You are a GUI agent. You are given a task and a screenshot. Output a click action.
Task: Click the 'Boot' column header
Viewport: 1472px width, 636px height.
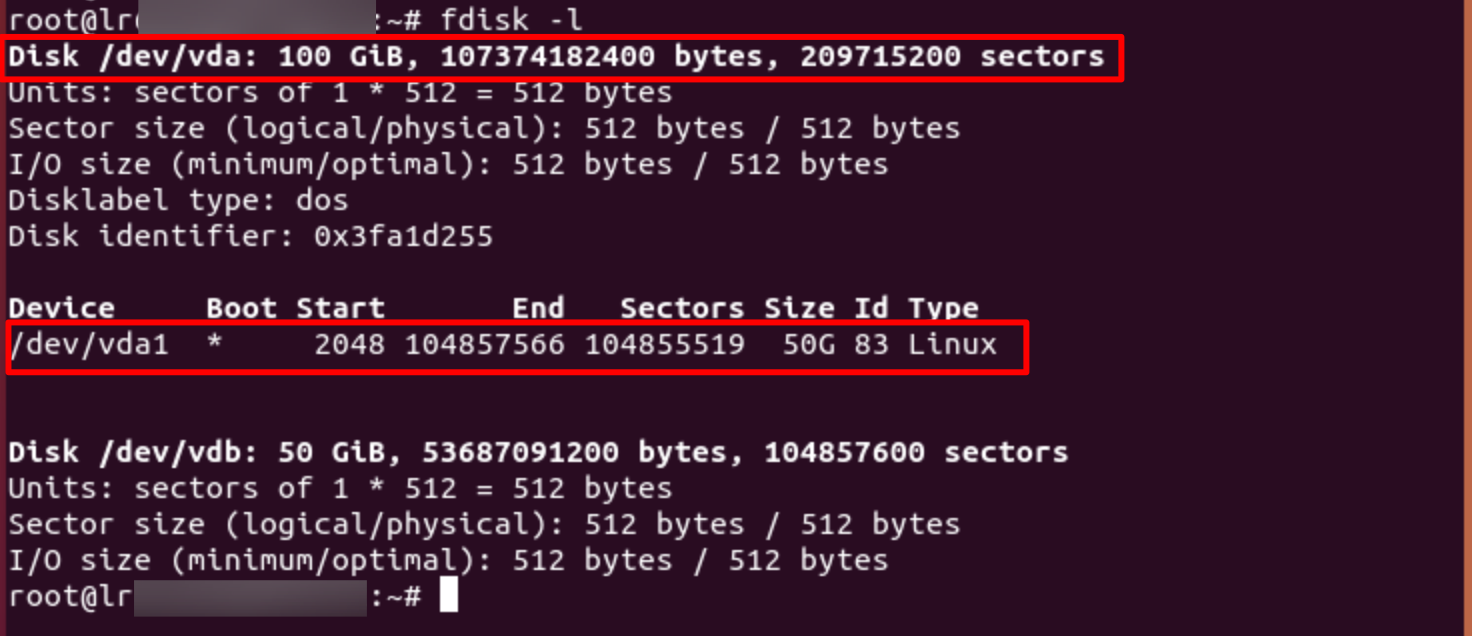[241, 308]
